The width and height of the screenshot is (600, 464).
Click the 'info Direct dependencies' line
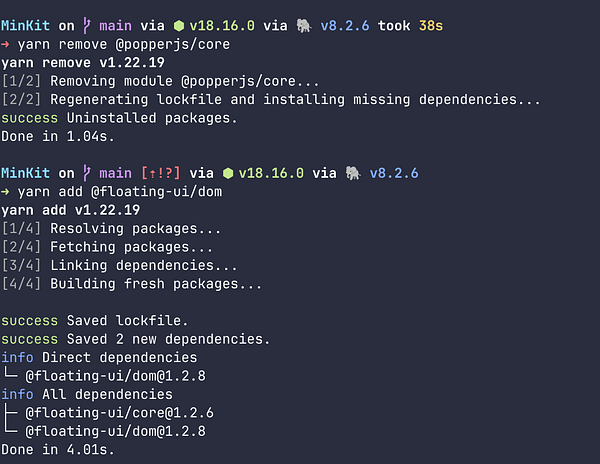[x=99, y=358]
